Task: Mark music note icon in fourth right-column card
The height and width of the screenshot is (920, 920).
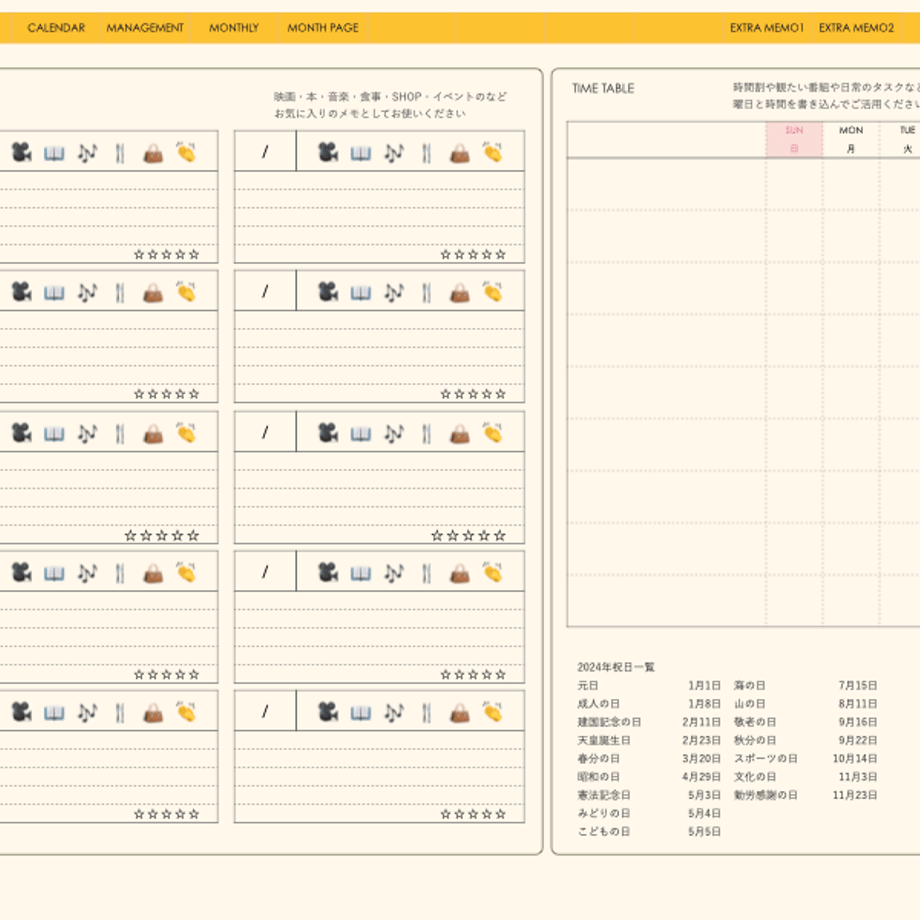Action: tap(394, 573)
